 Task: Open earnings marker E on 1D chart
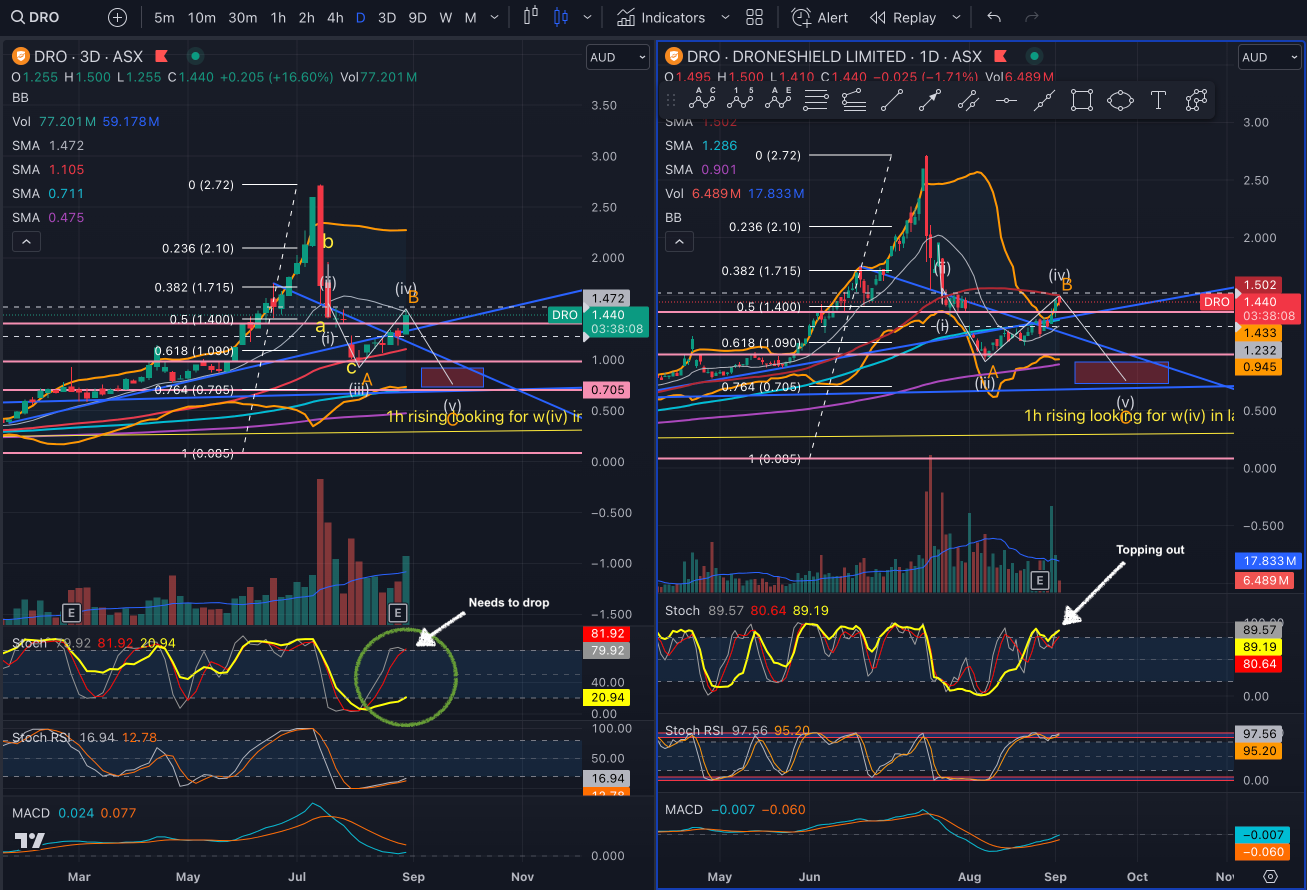point(1039,580)
